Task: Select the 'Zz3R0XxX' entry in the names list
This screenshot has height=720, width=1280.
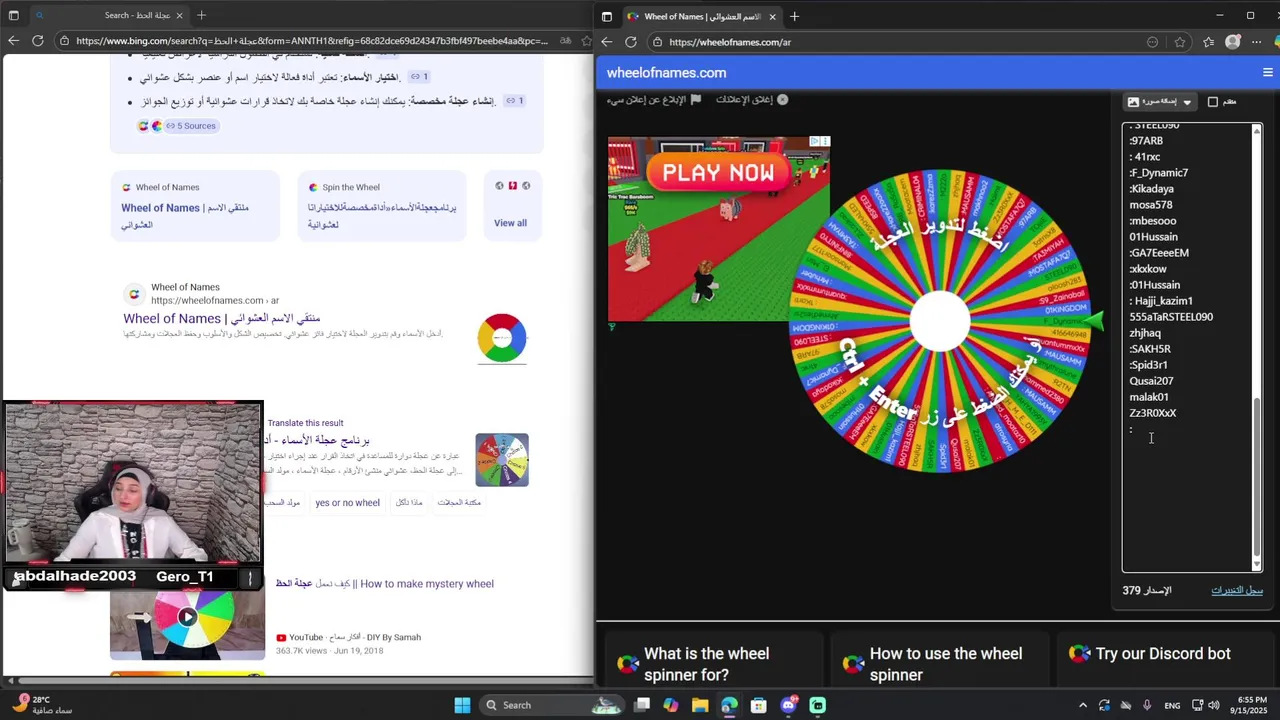Action: click(x=1153, y=413)
